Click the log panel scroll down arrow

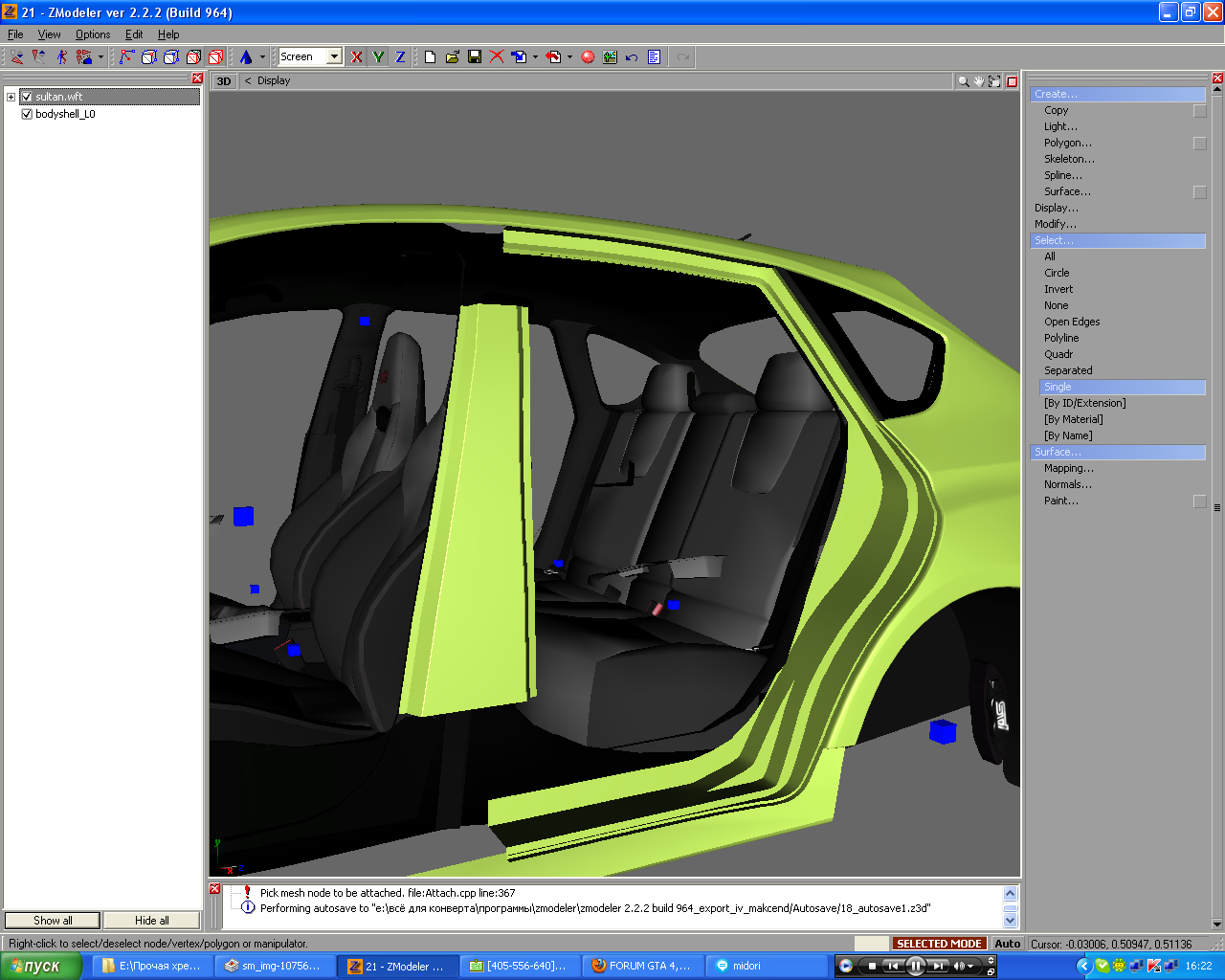click(1010, 921)
